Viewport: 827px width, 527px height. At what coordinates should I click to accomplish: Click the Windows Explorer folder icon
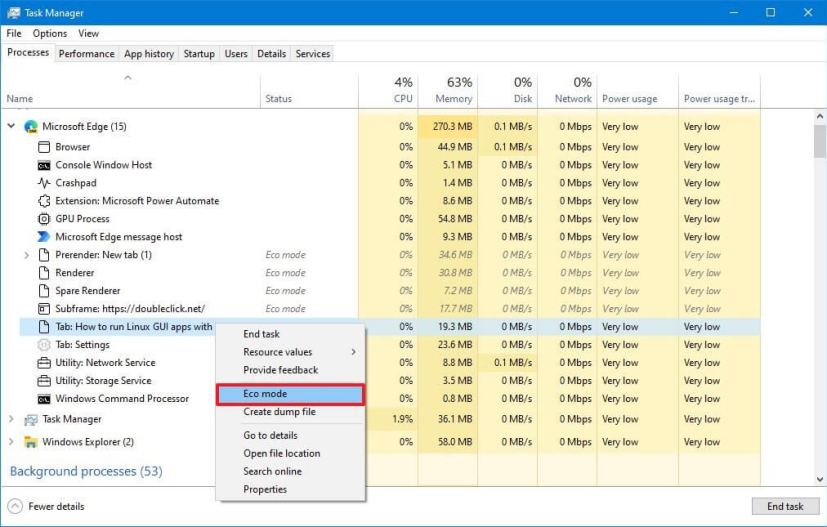point(31,442)
